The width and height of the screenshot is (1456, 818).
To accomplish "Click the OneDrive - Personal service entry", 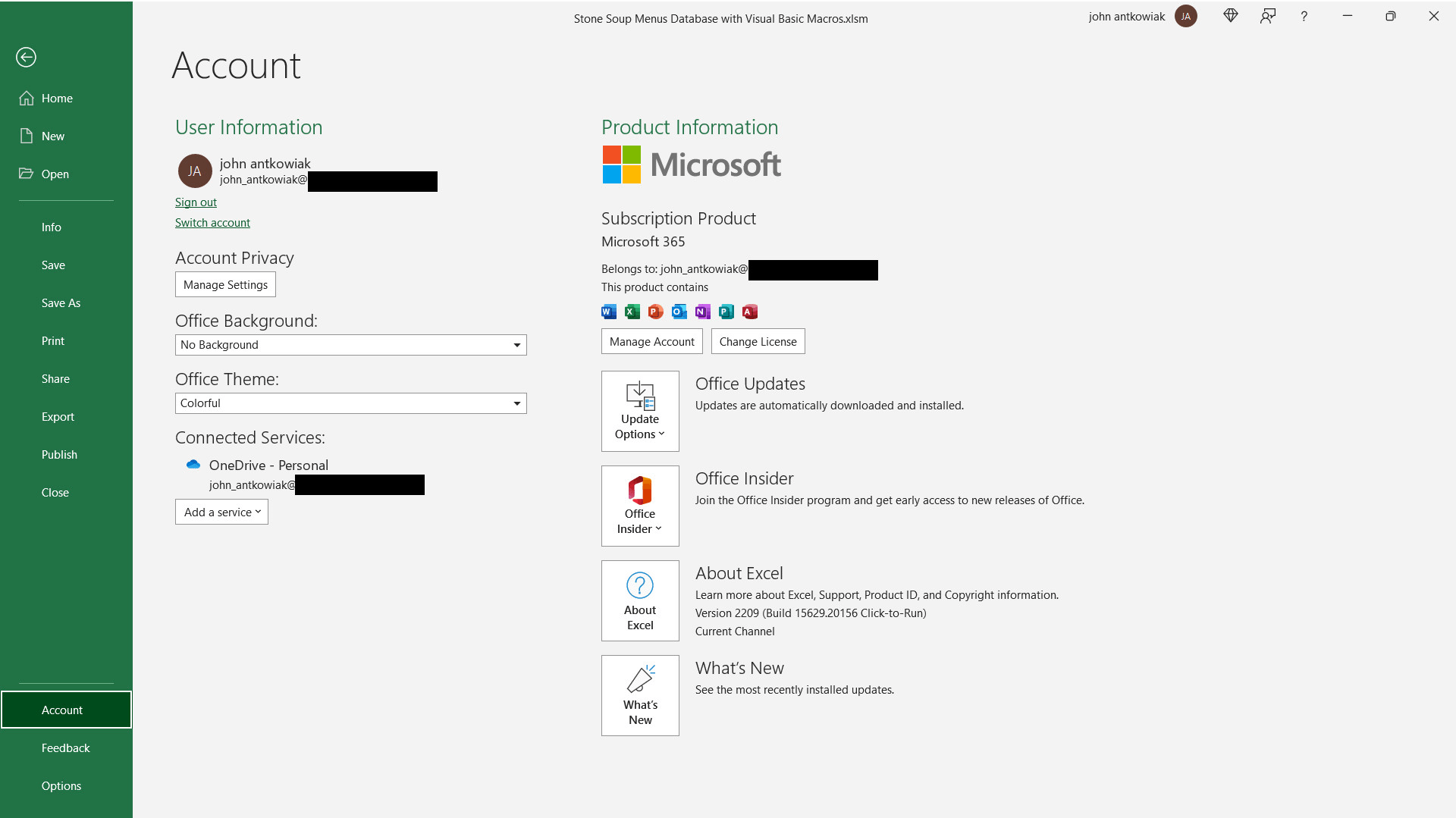I will [x=268, y=465].
